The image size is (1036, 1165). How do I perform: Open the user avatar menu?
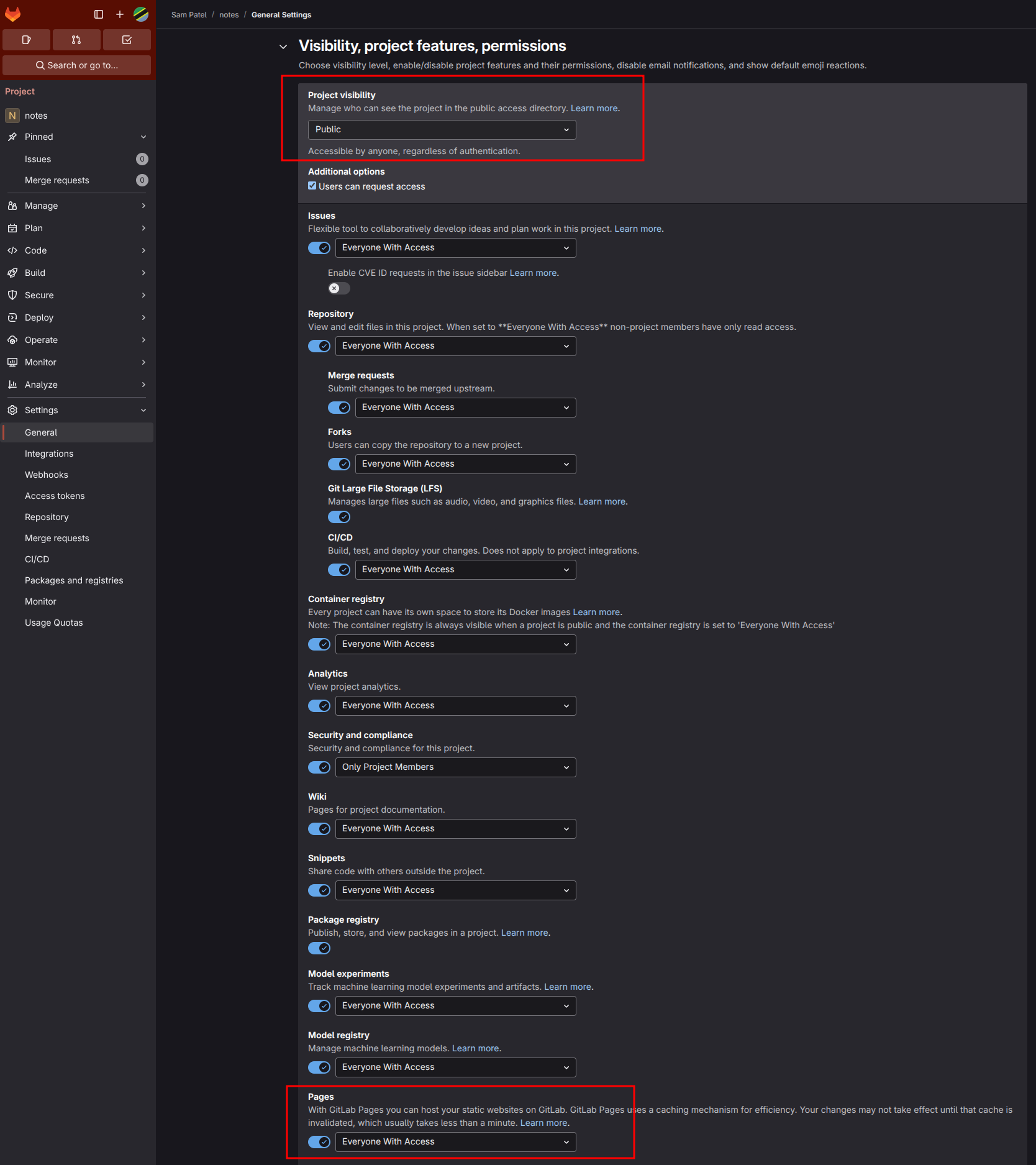pyautogui.click(x=141, y=14)
